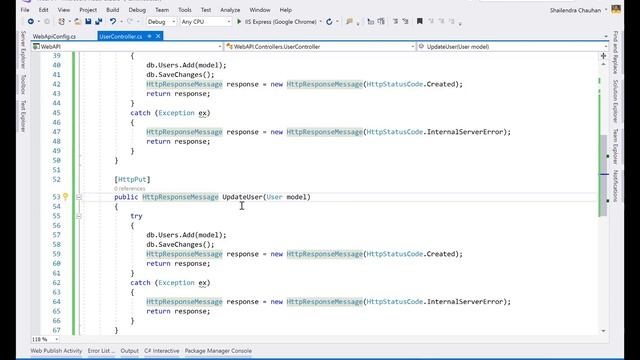The width and height of the screenshot is (640, 360).
Task: Open the Output panel tab
Action: (x=129, y=351)
